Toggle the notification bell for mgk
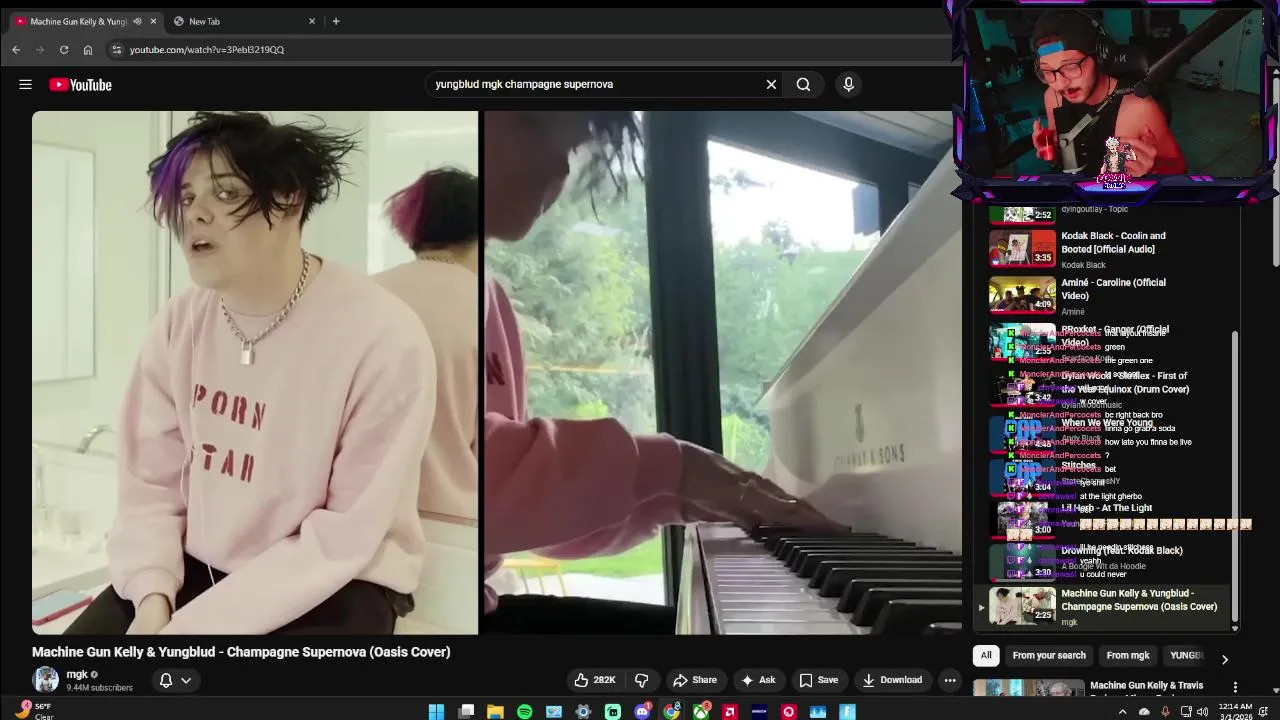The image size is (1280, 720). point(166,680)
